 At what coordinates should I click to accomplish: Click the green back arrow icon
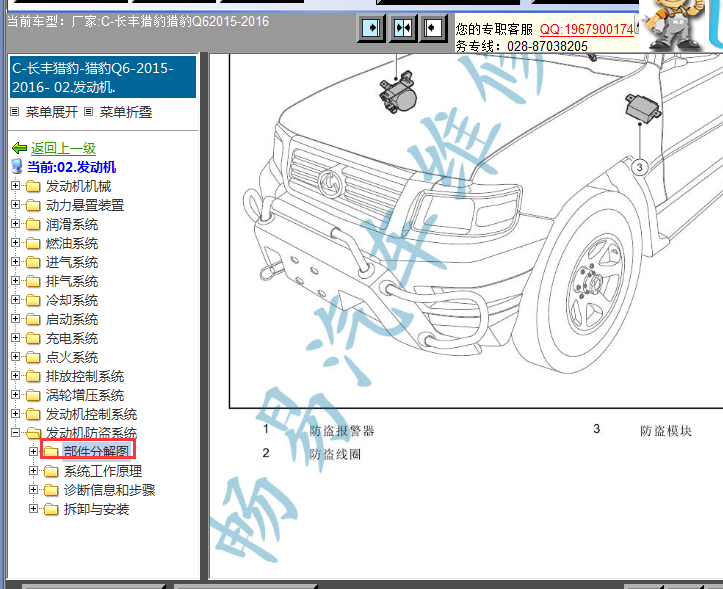click(x=19, y=148)
